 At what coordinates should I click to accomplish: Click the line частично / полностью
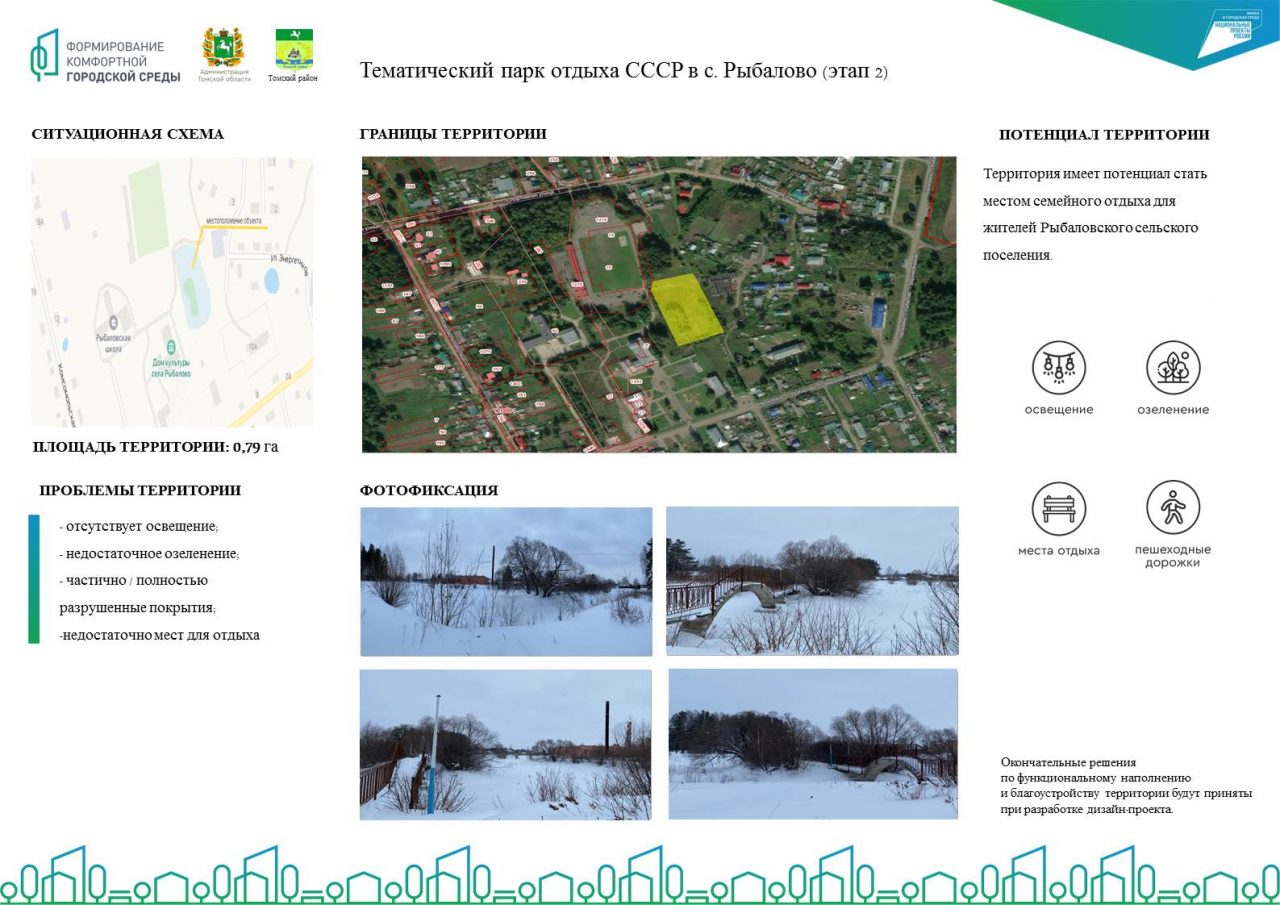point(133,580)
